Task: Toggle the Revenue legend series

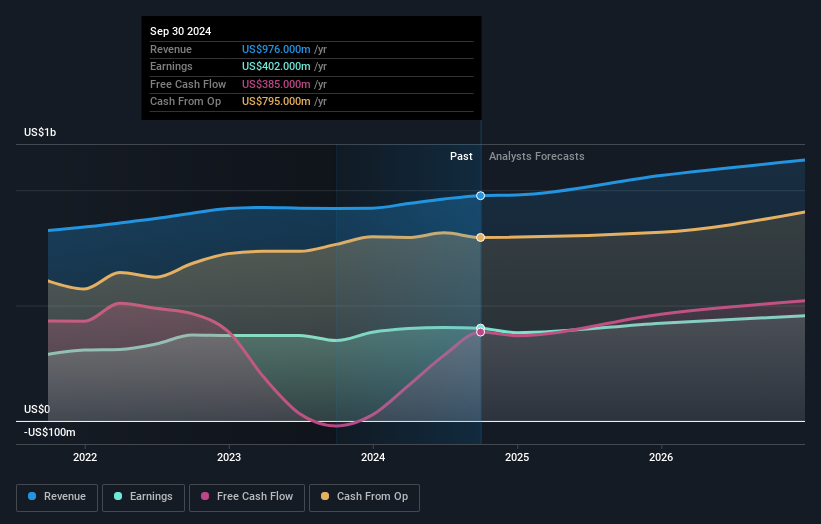Action: [x=57, y=497]
